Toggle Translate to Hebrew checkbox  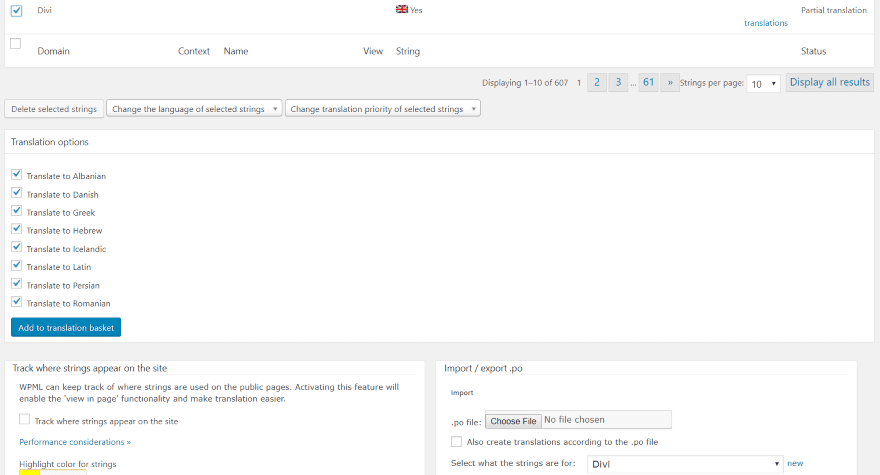pos(16,230)
